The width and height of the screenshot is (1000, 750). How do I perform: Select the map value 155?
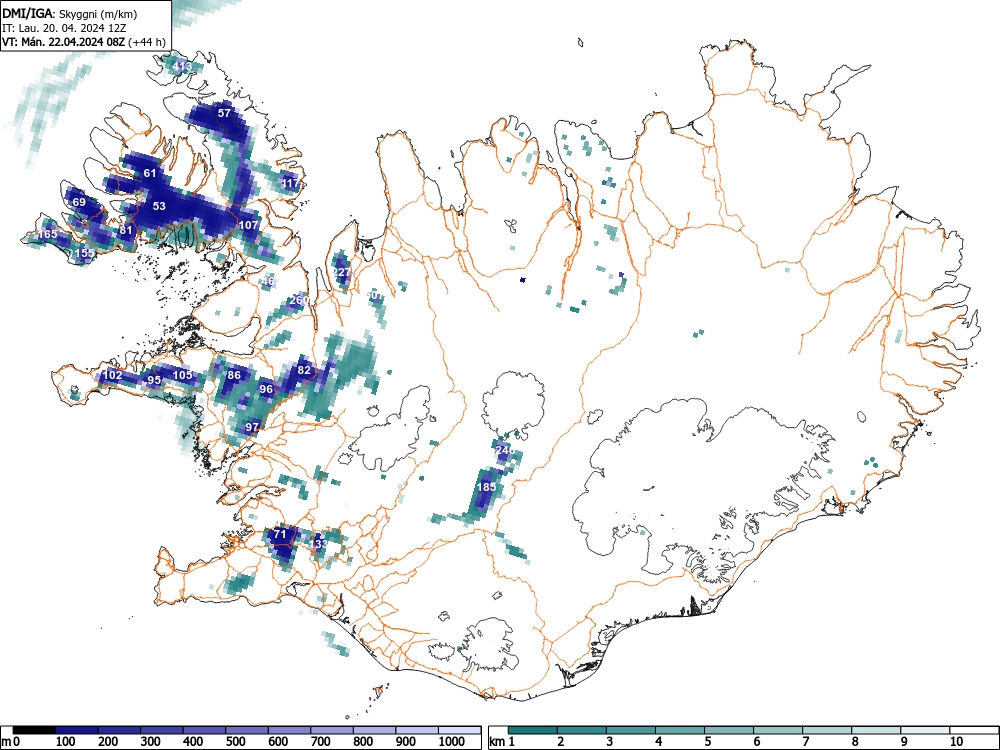(85, 253)
